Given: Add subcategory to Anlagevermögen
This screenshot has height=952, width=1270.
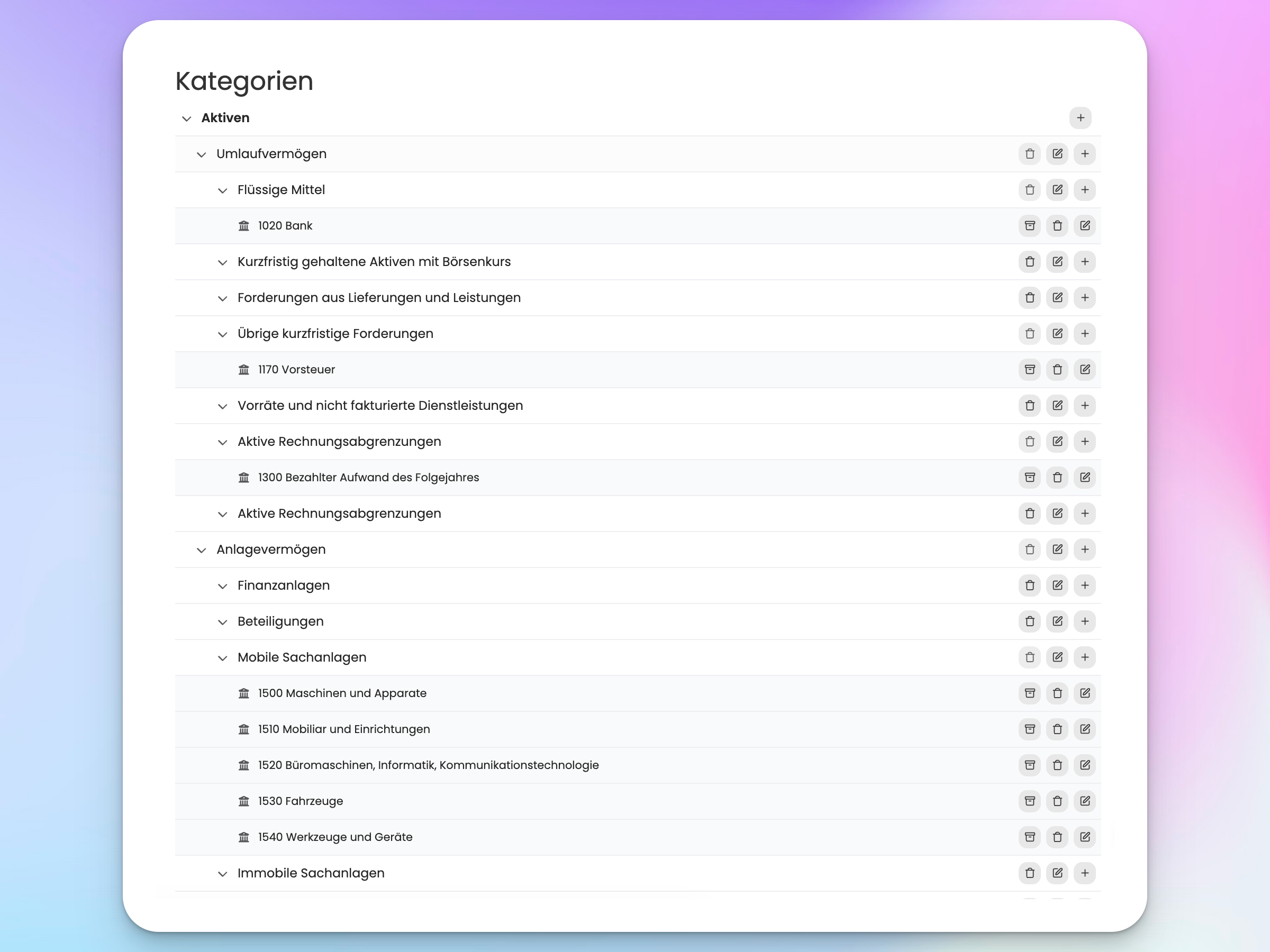Looking at the screenshot, I should [1085, 549].
